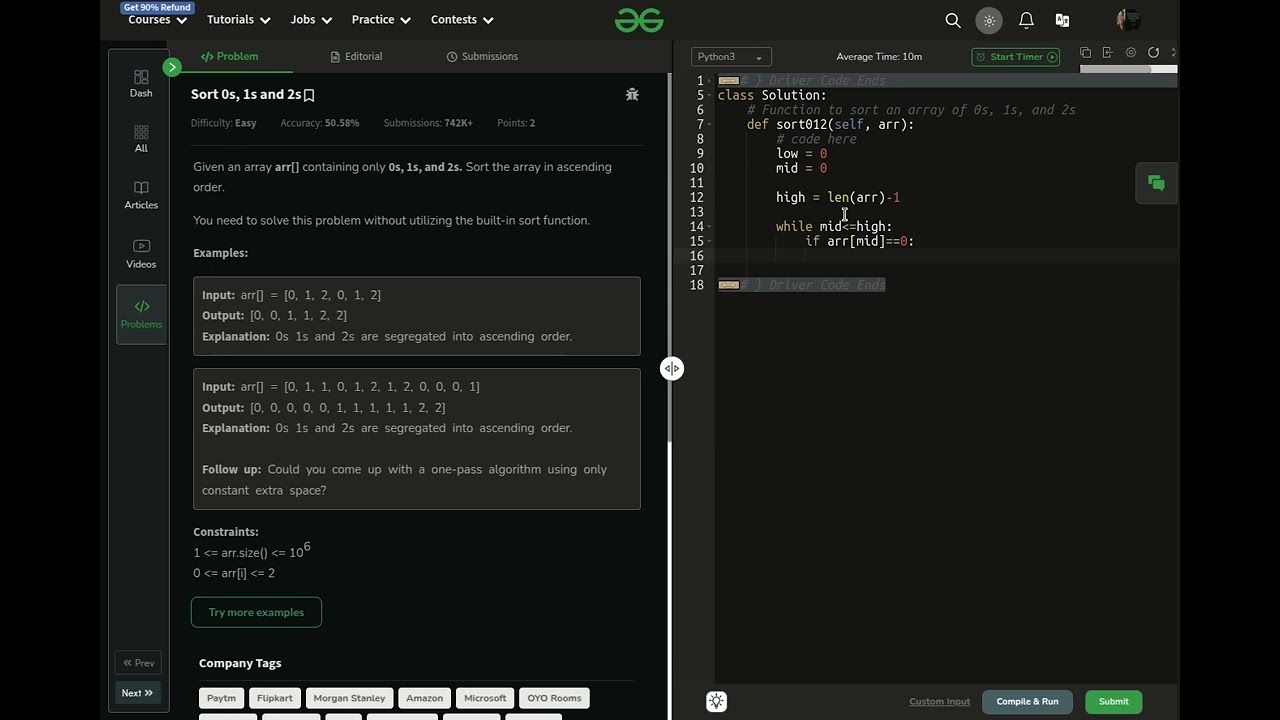Click the 'Accuracy: 50.58%' text

click(x=320, y=123)
